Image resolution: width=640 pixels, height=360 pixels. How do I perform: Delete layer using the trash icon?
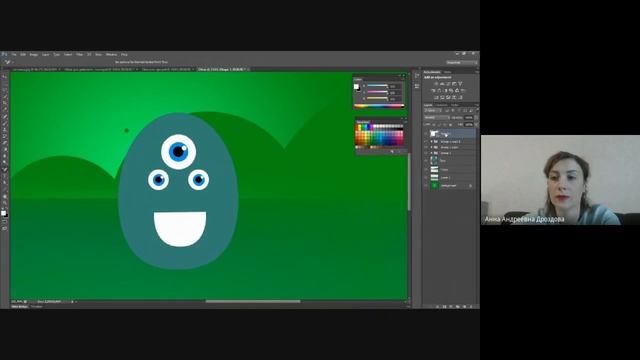point(471,306)
